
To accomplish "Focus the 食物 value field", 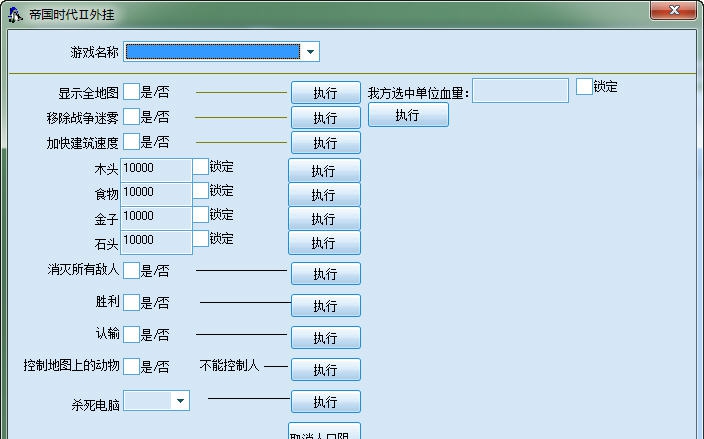I will (156, 194).
